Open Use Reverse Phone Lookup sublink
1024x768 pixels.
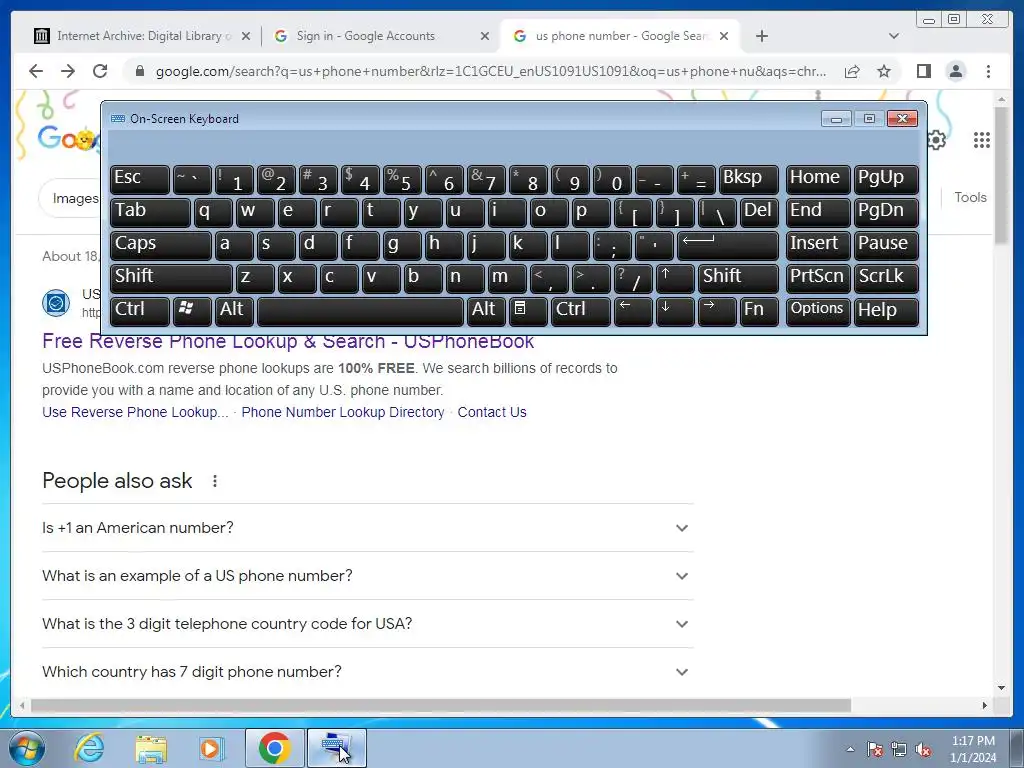135,412
